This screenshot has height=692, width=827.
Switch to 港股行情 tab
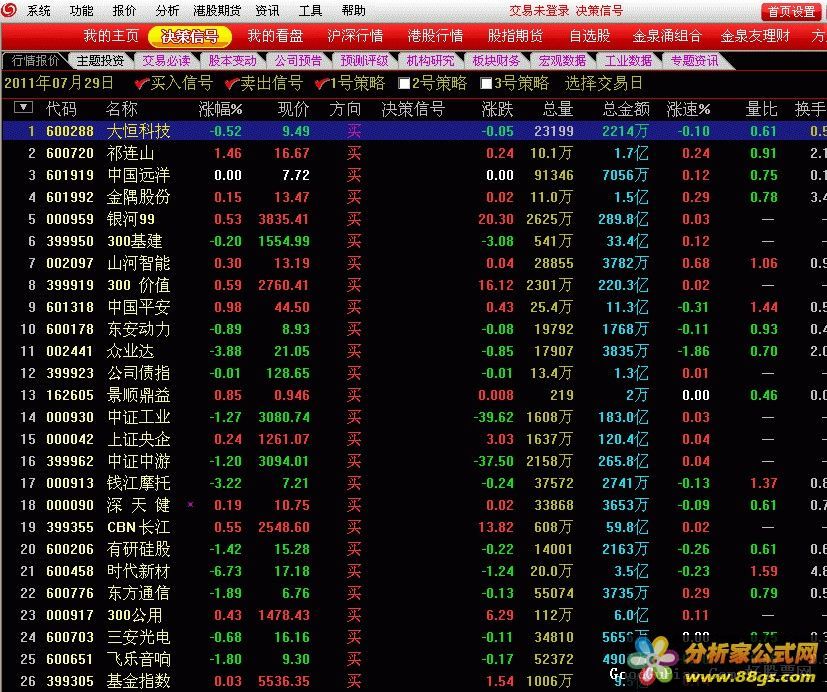point(435,36)
